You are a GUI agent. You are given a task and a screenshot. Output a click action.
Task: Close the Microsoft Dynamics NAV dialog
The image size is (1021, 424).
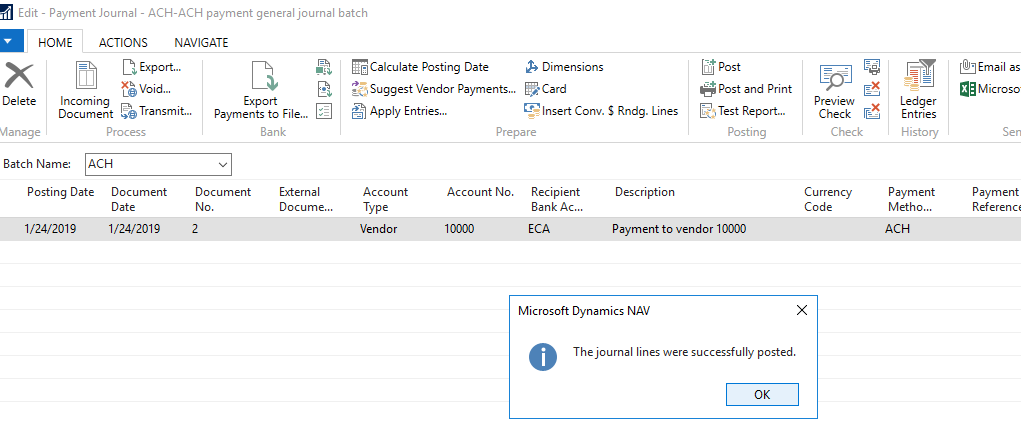tap(802, 311)
